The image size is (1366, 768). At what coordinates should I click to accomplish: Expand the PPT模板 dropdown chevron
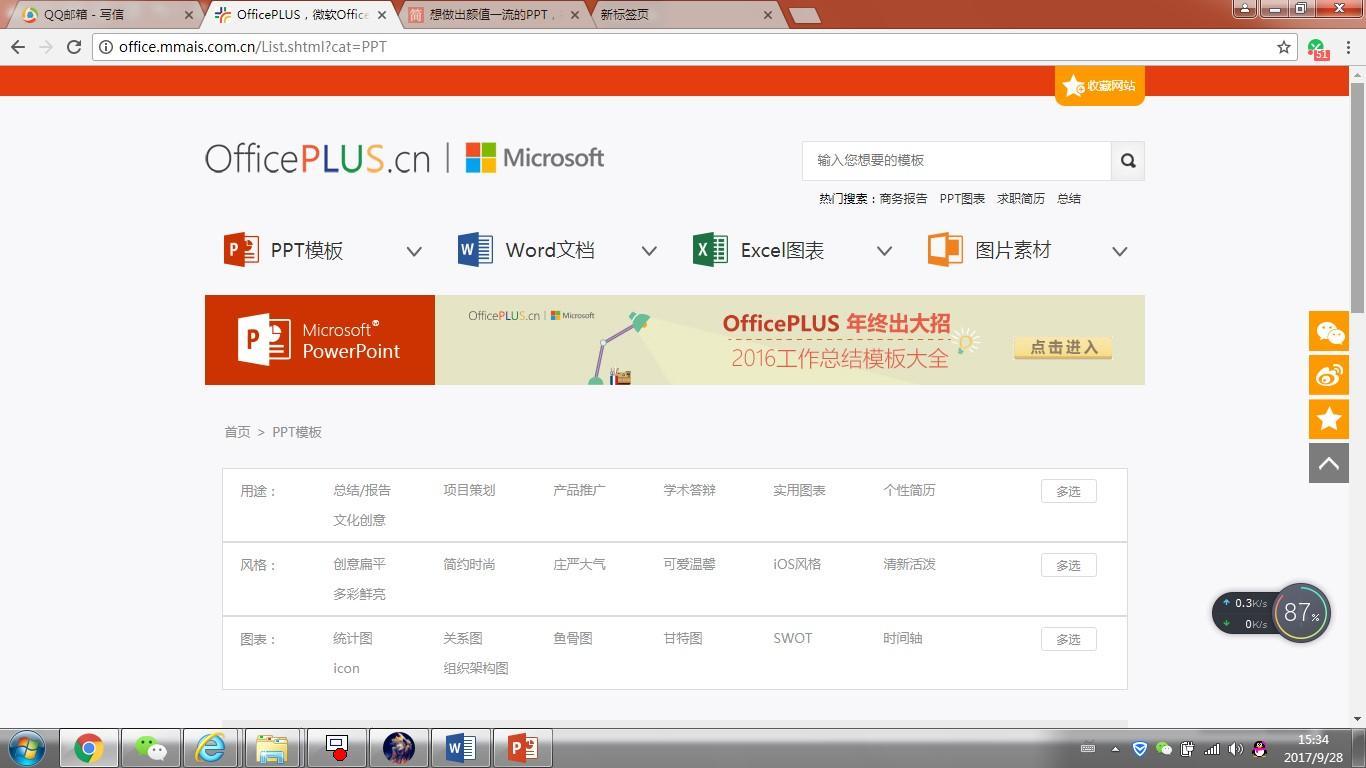click(x=414, y=251)
